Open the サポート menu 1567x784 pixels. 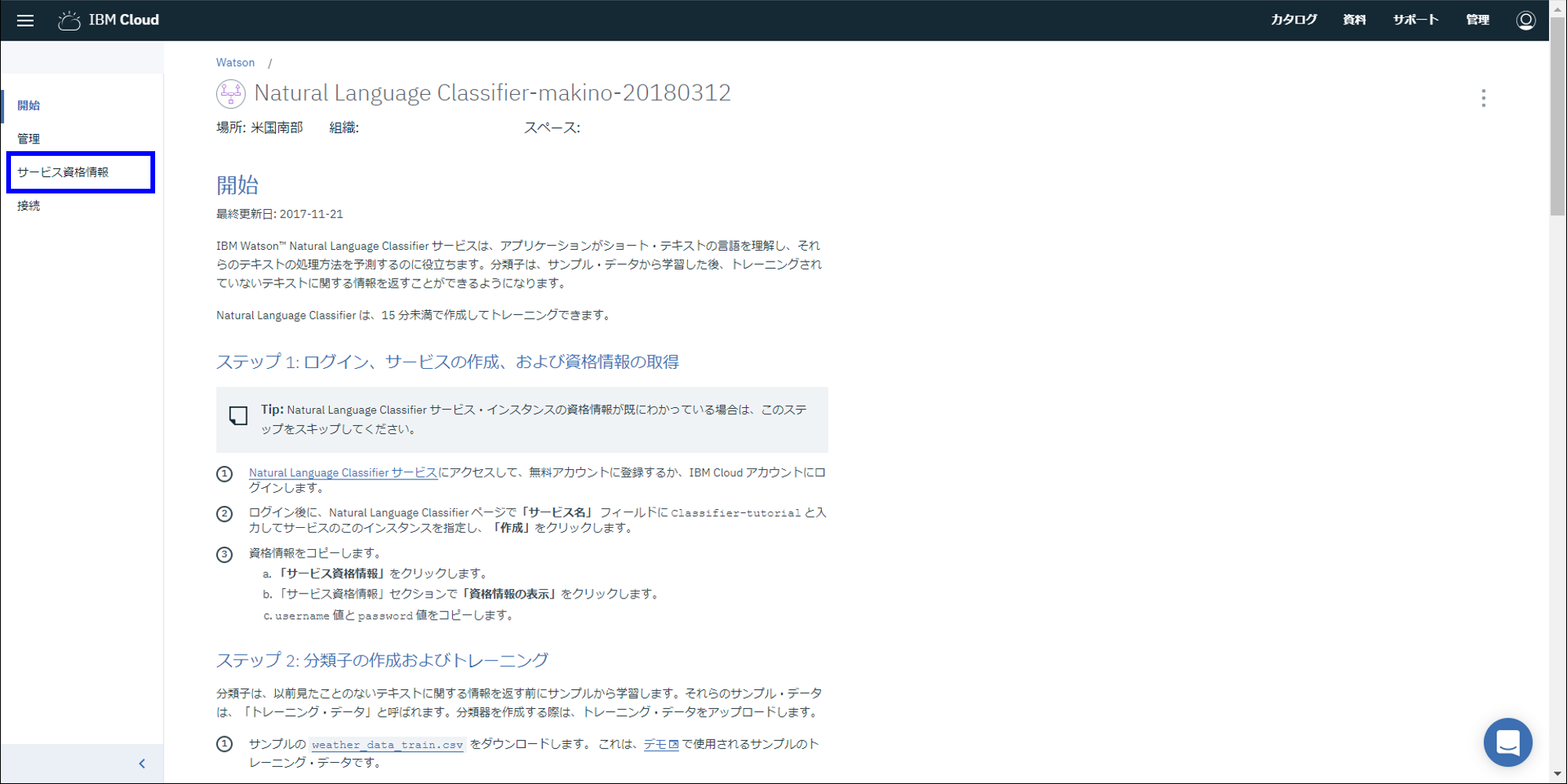[x=1415, y=20]
